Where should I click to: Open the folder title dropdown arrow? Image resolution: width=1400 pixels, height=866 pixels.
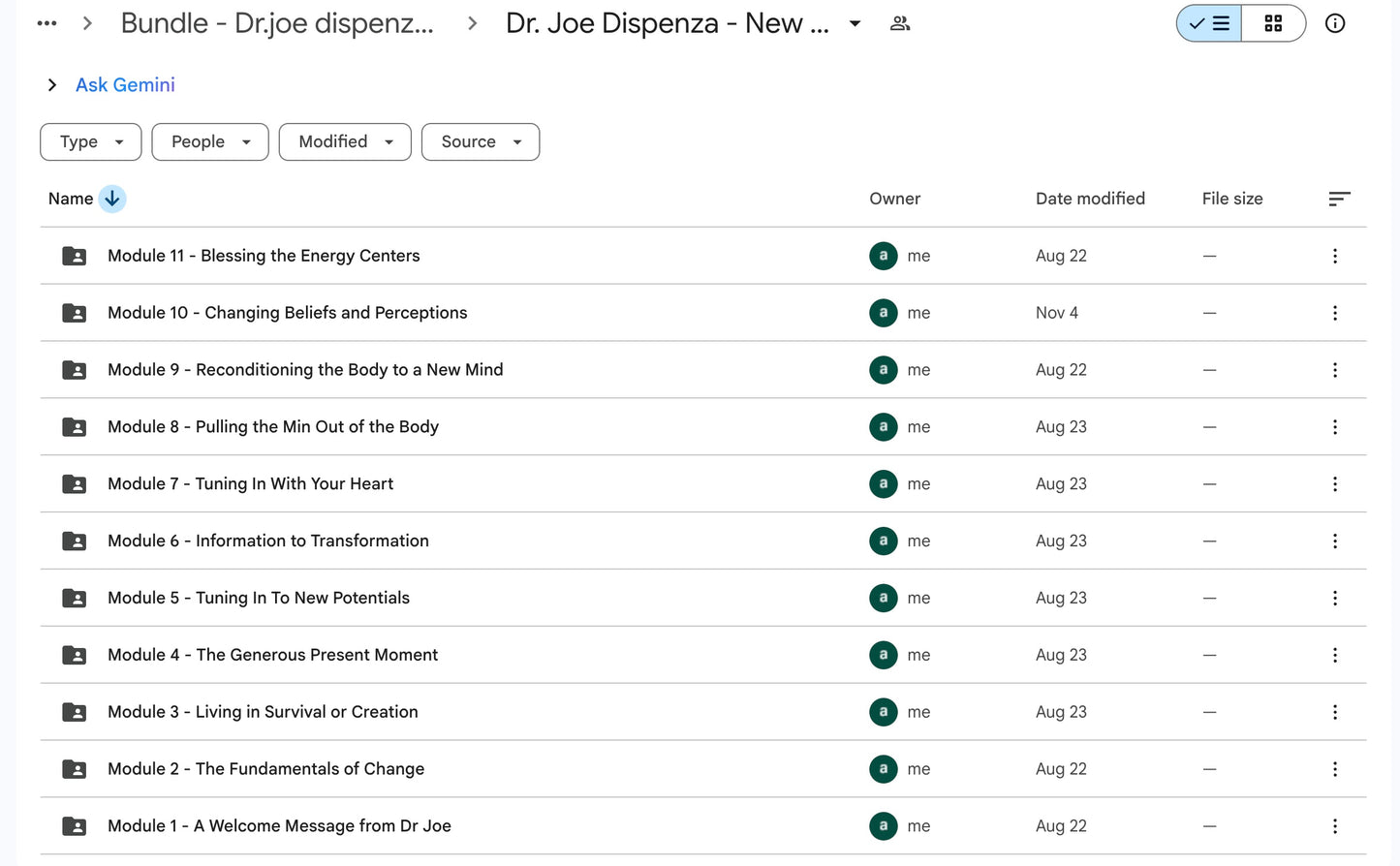pos(854,22)
